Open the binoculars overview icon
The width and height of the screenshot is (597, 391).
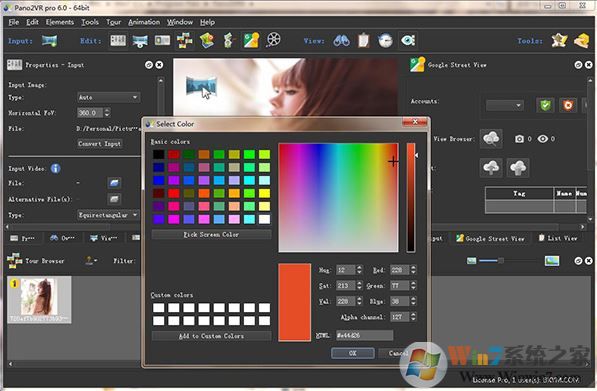341,40
